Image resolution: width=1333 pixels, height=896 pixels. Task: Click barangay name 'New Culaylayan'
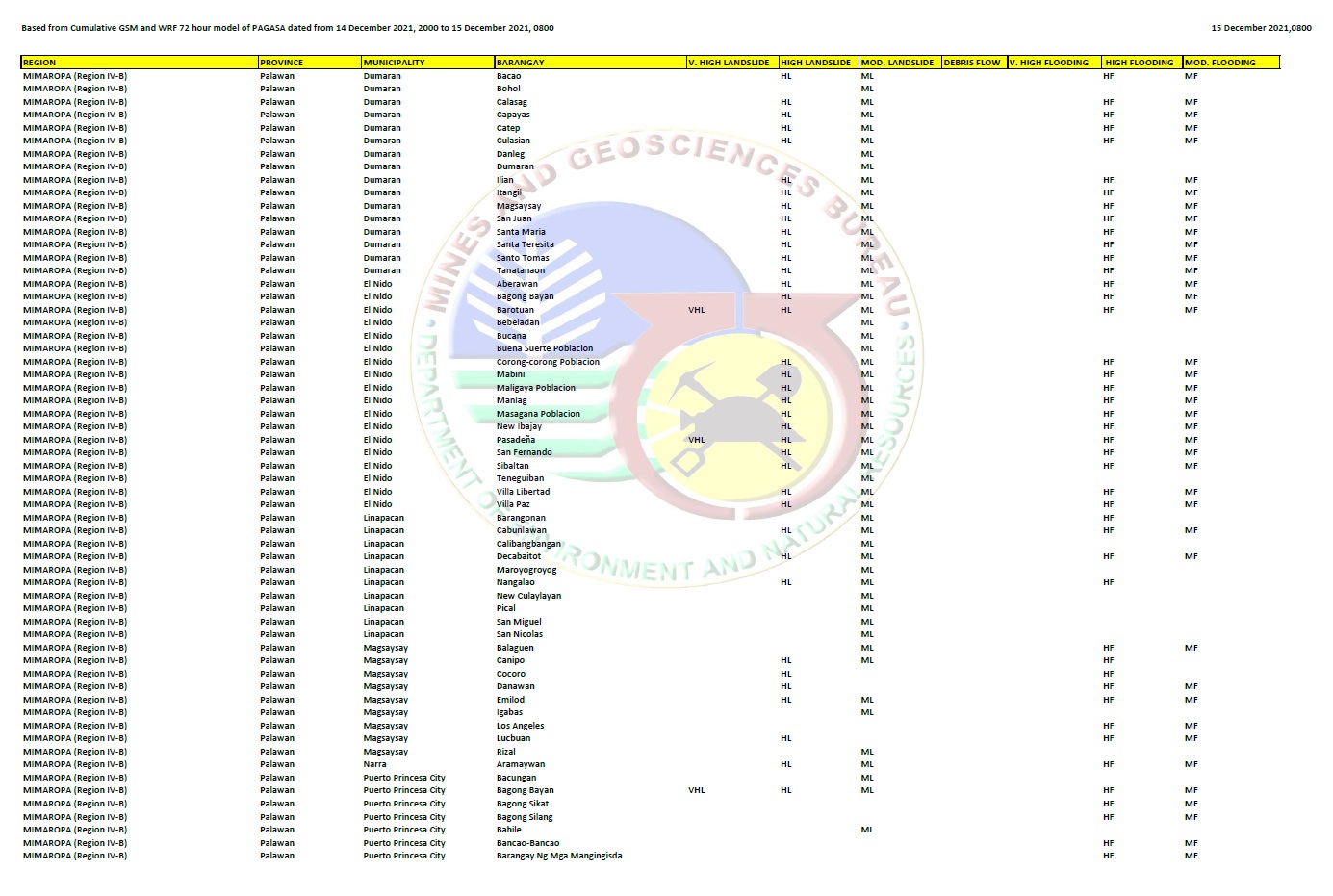(x=528, y=595)
